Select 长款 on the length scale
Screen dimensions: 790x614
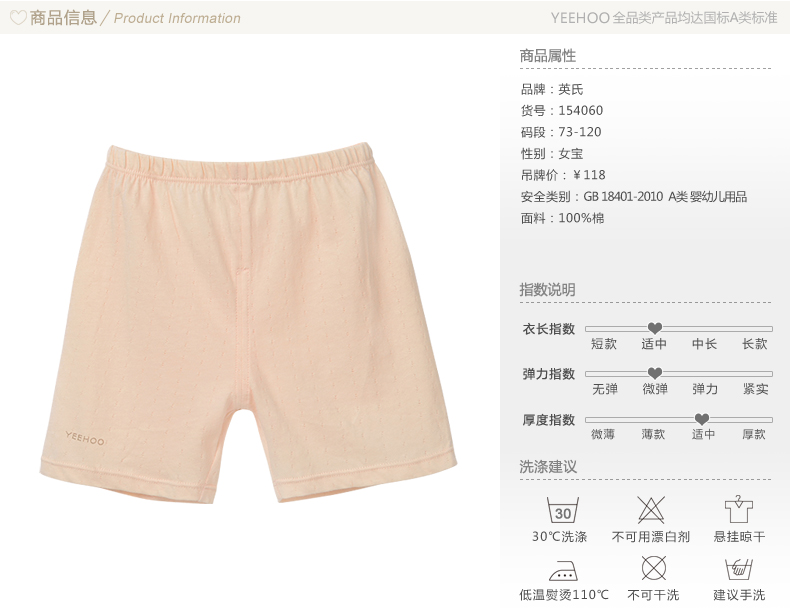click(x=754, y=344)
